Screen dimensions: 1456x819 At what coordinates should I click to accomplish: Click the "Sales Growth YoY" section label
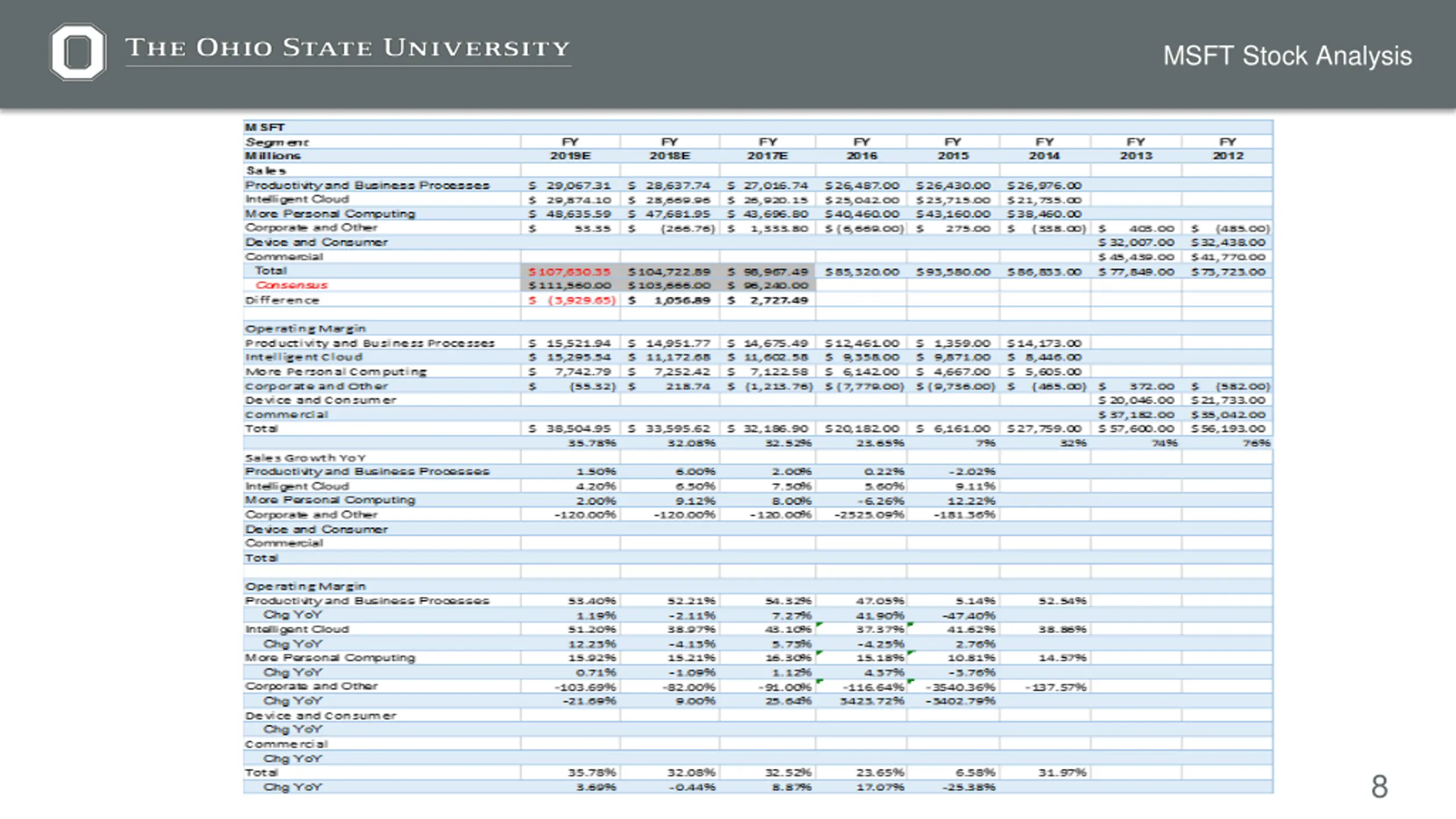pos(305,458)
